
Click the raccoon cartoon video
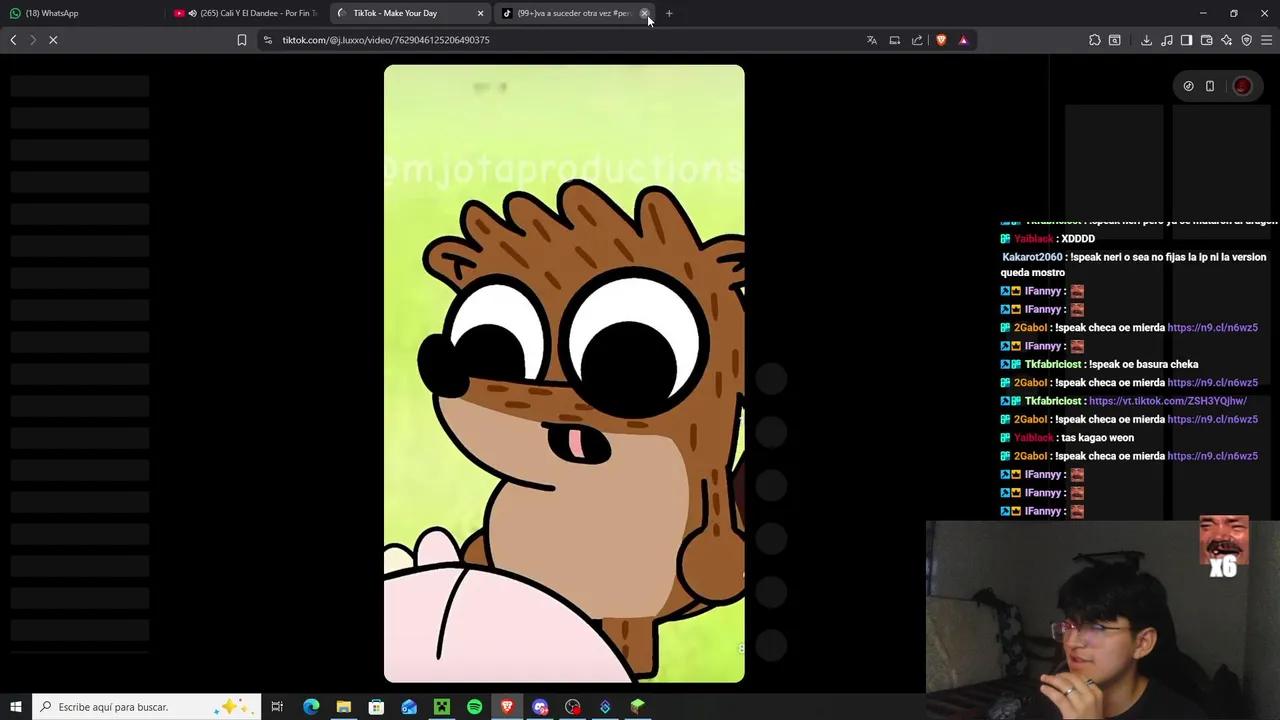tap(564, 374)
